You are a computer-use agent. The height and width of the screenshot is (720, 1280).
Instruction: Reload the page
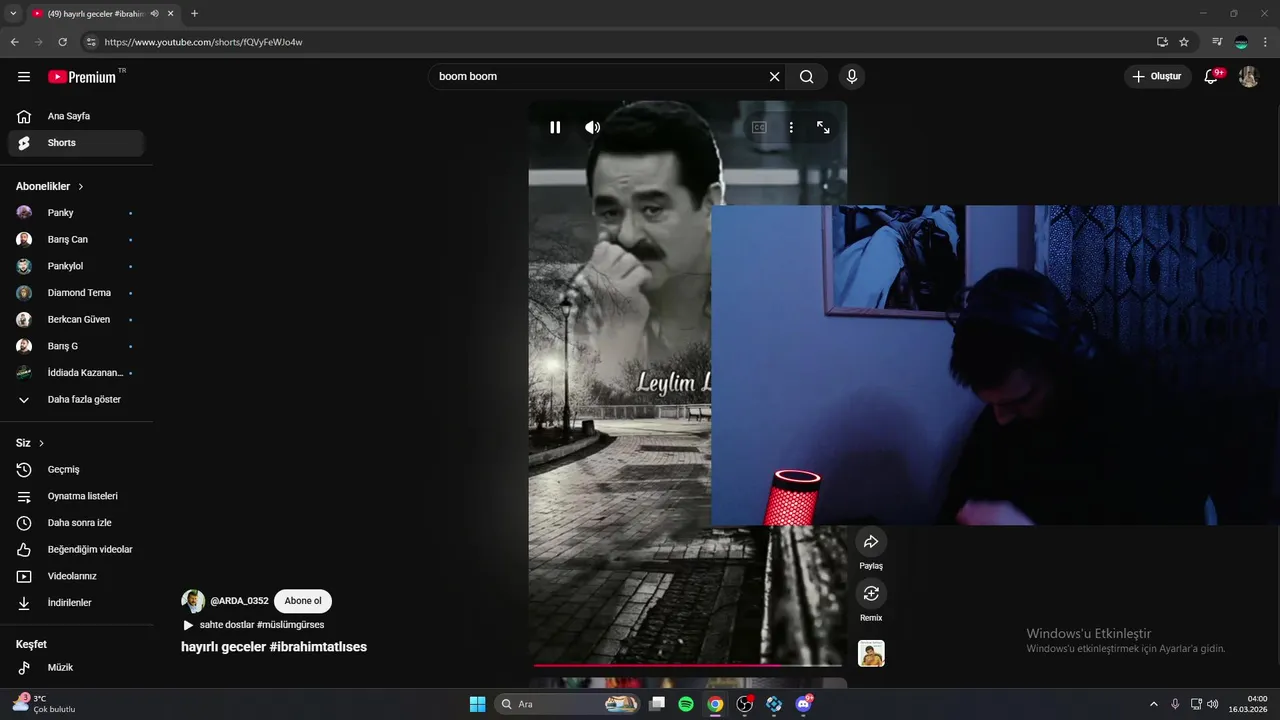(x=62, y=42)
